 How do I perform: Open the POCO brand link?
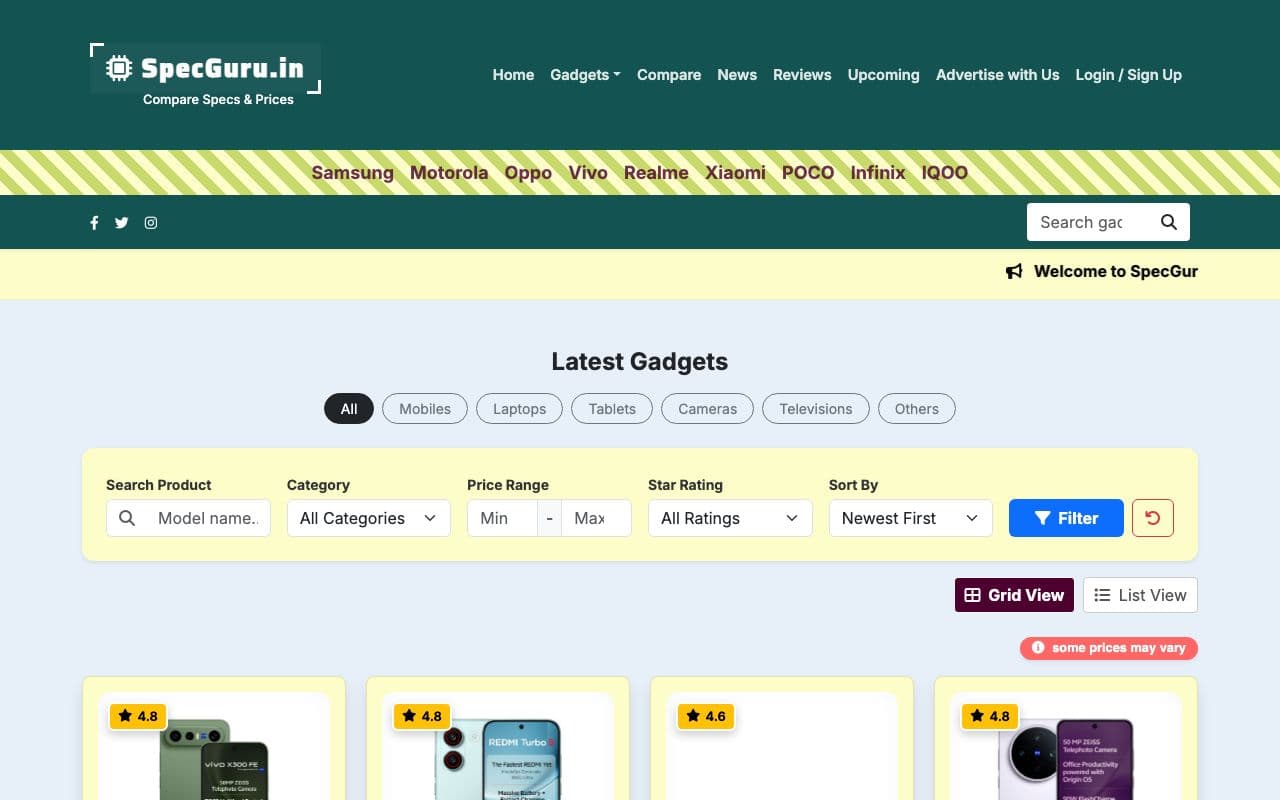point(808,172)
